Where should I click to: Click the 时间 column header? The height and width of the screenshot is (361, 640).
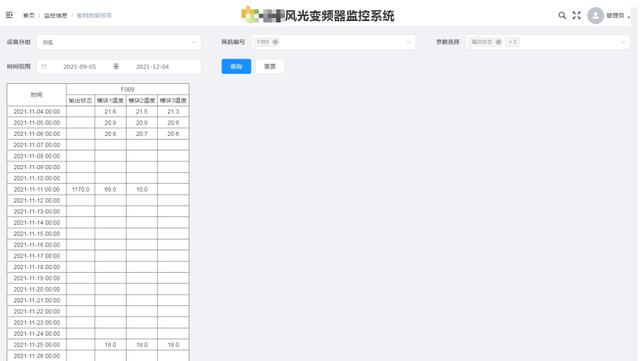pyautogui.click(x=37, y=95)
